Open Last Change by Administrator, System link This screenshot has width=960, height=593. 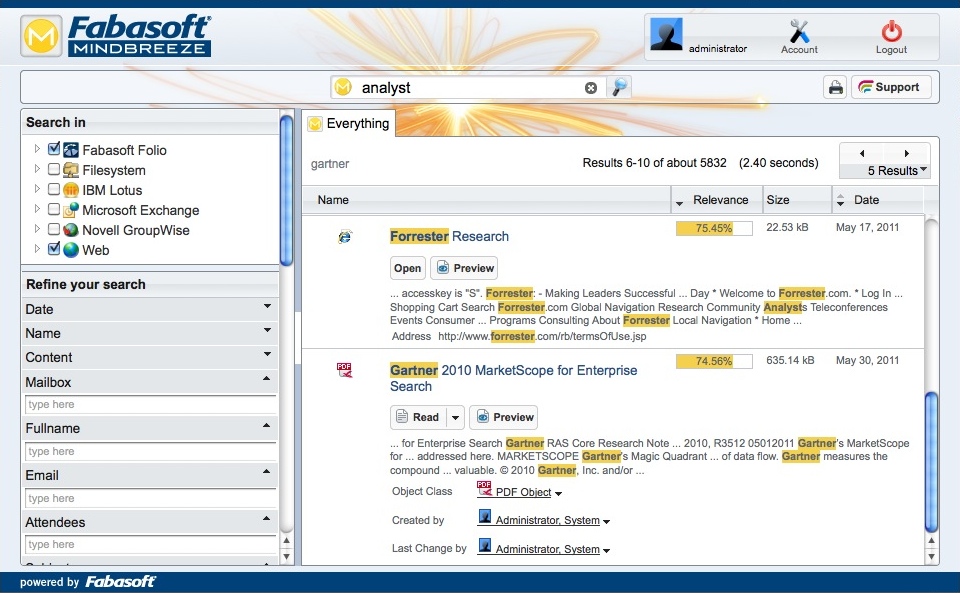[547, 549]
